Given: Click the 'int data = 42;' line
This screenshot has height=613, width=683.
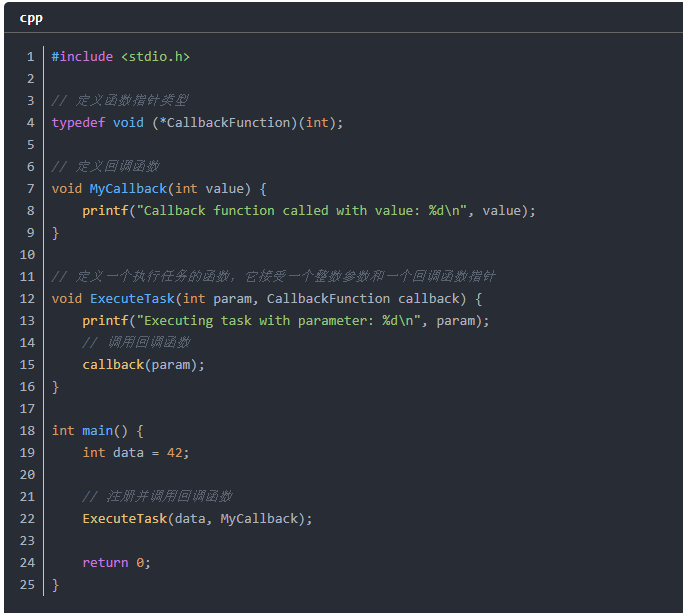Looking at the screenshot, I should [136, 453].
